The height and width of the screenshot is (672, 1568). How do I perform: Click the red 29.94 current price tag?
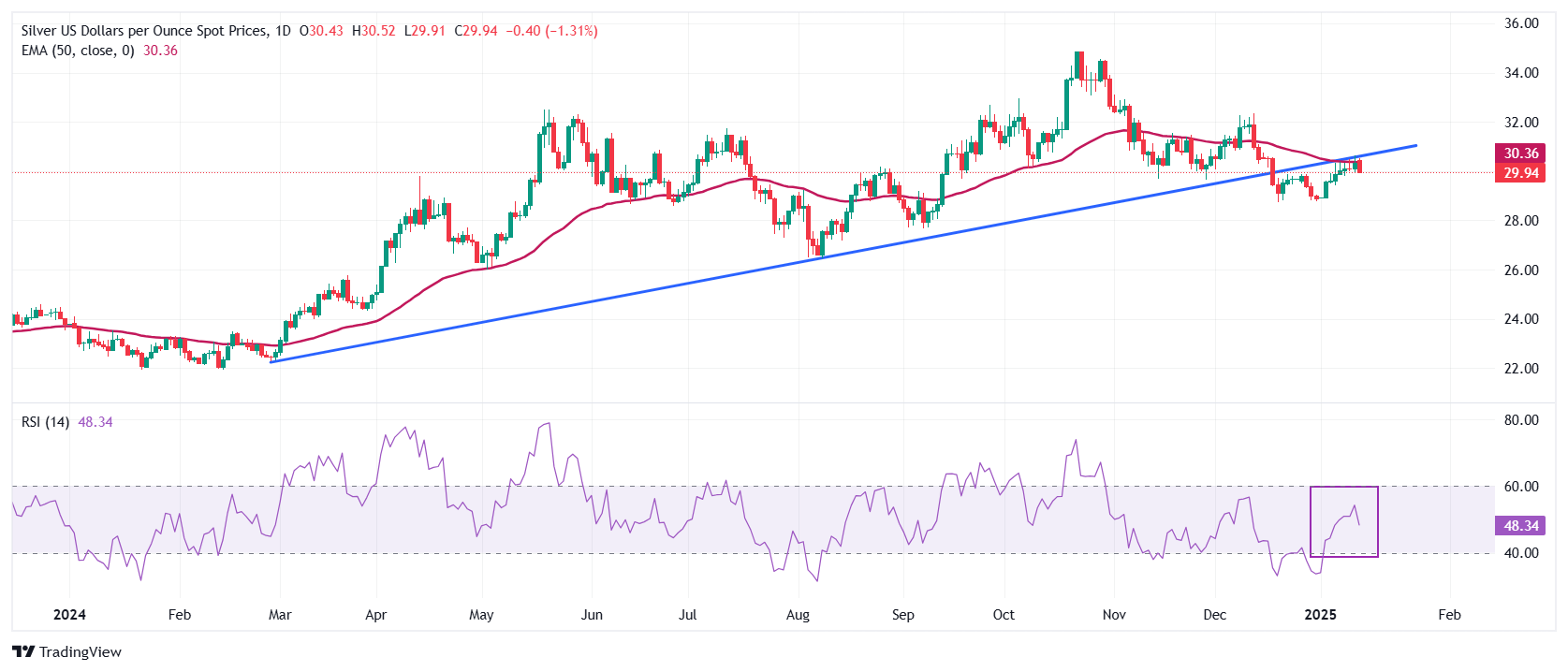click(1520, 173)
